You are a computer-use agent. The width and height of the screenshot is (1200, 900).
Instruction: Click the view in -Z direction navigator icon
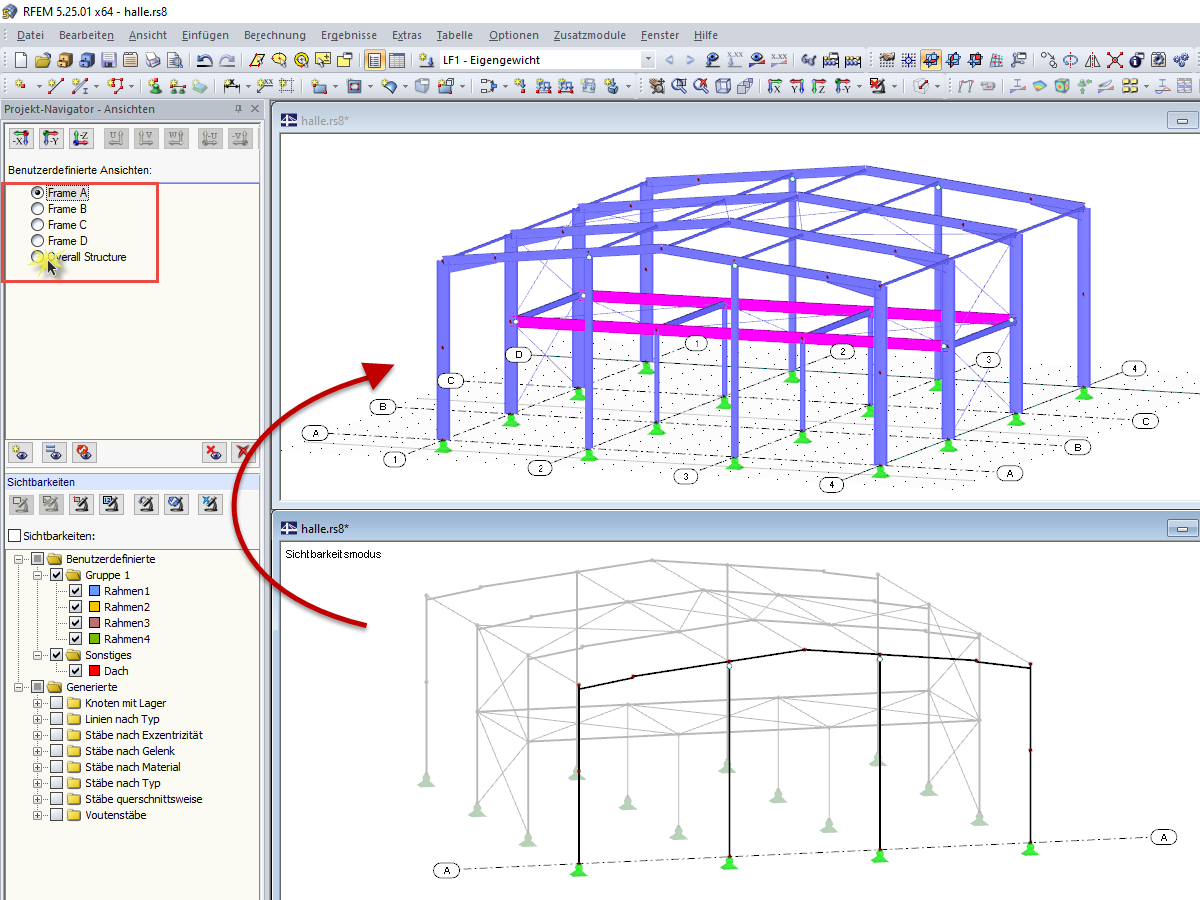[x=82, y=138]
